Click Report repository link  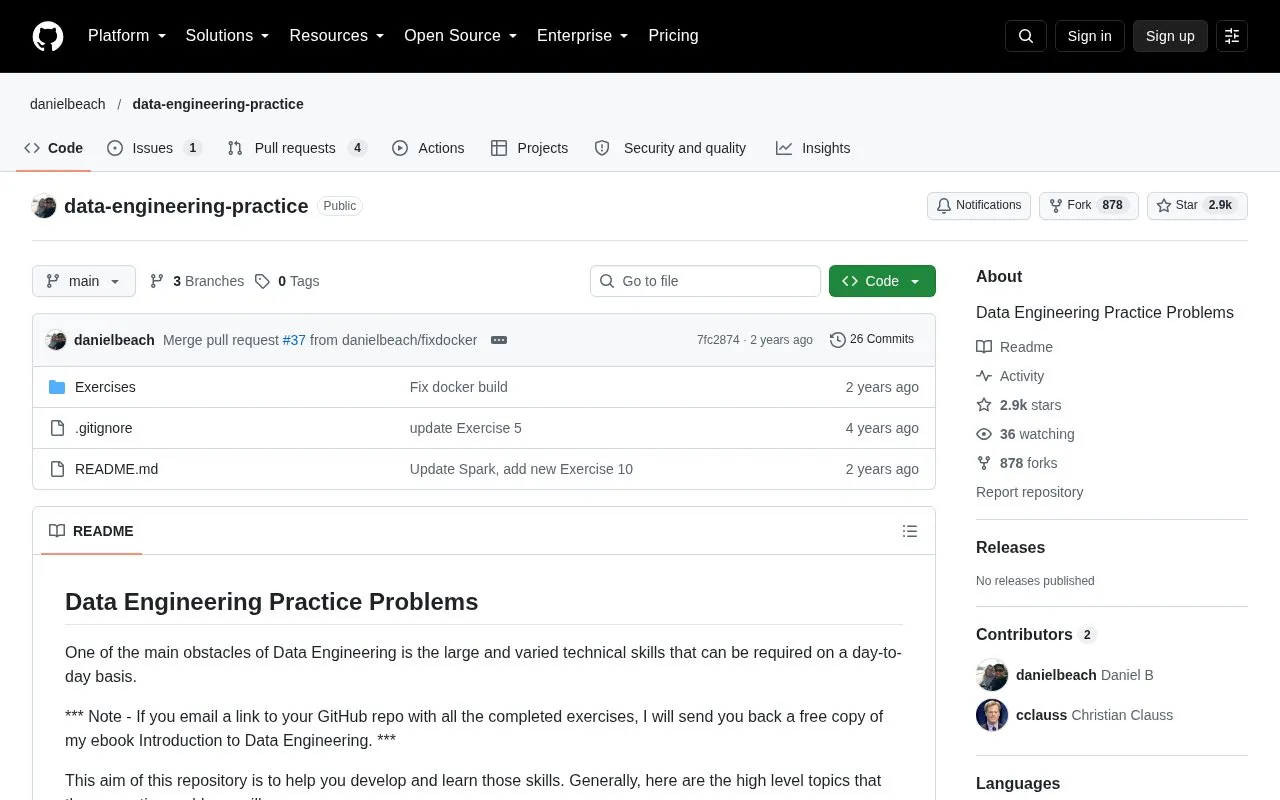click(x=1029, y=492)
